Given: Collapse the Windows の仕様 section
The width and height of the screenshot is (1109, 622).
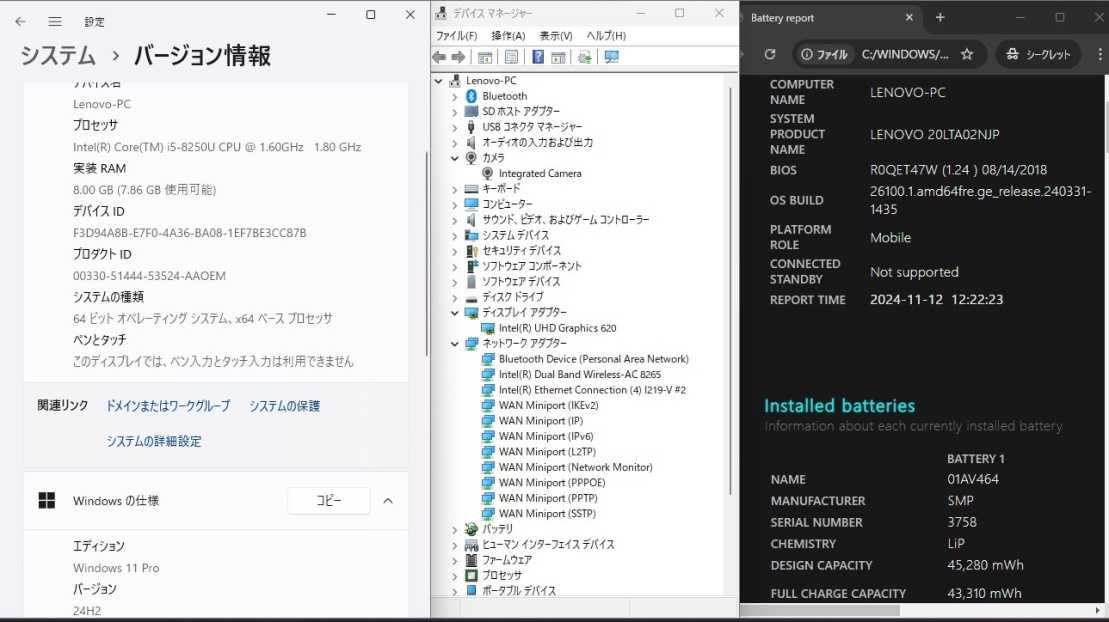Looking at the screenshot, I should (x=388, y=500).
